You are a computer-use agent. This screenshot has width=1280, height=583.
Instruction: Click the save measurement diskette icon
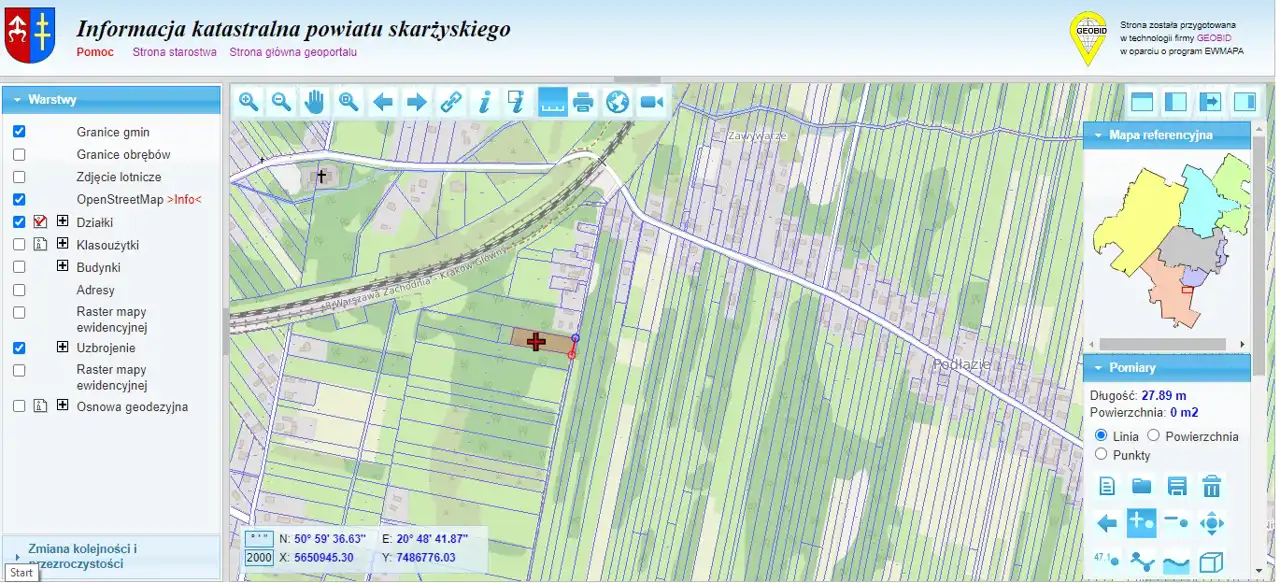1177,487
